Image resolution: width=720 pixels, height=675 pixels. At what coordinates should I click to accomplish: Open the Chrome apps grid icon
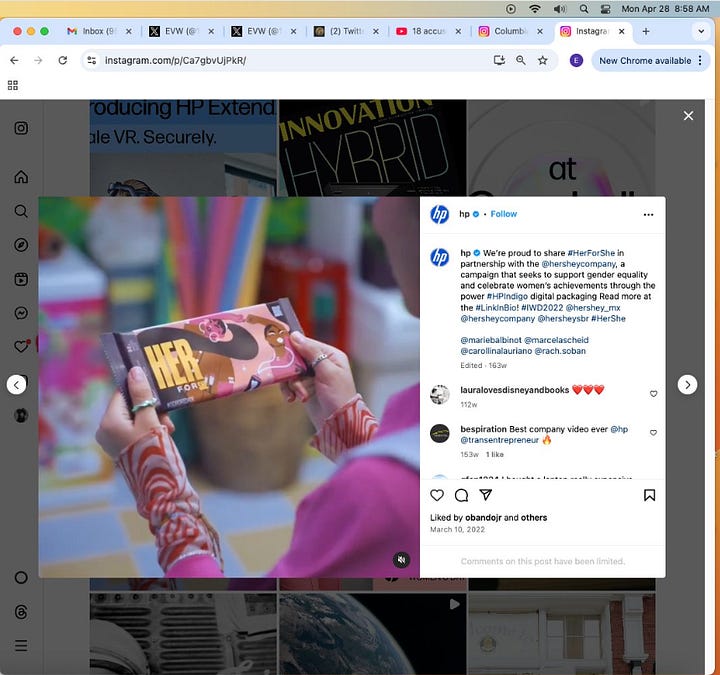click(x=13, y=85)
